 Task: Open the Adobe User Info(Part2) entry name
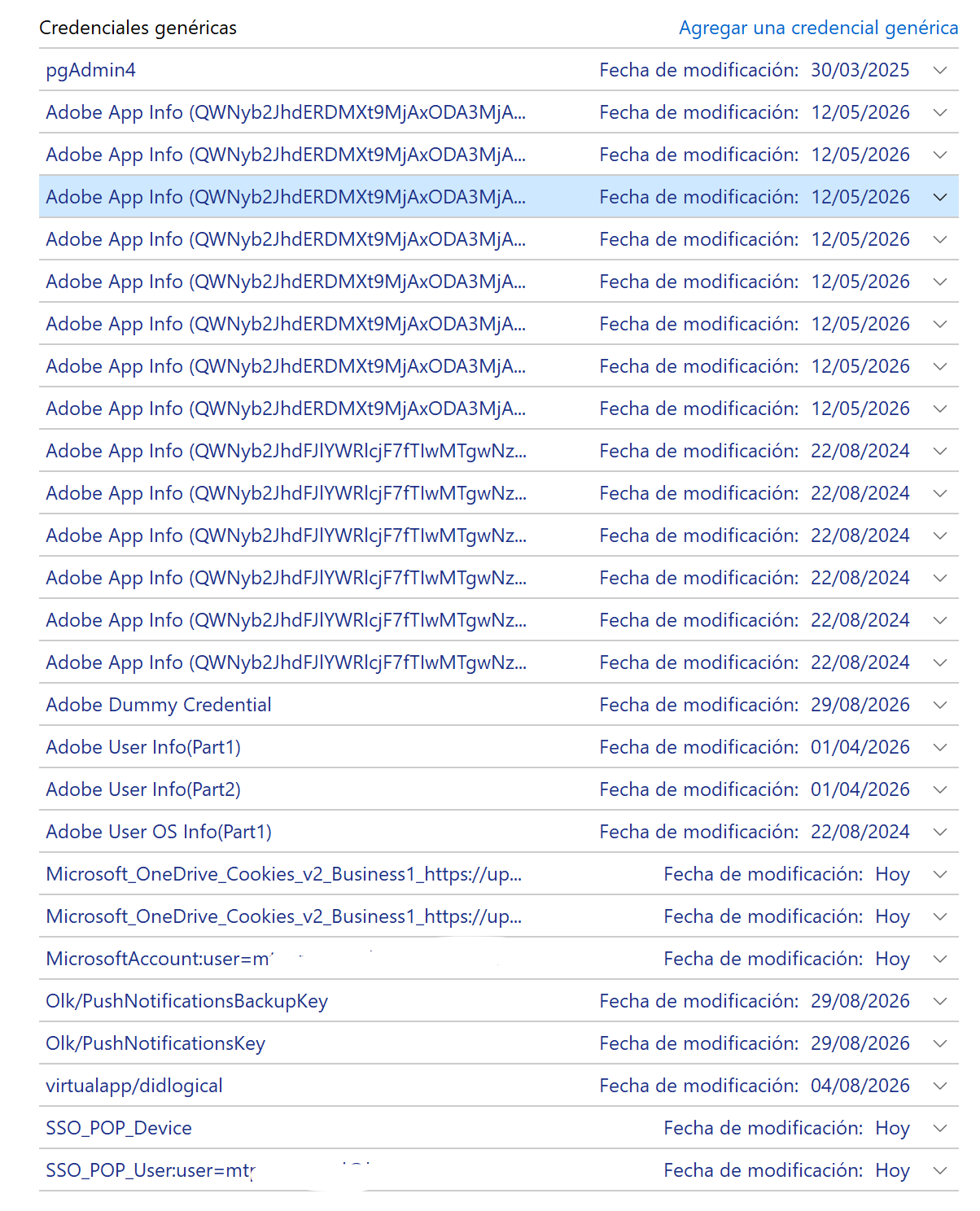(143, 789)
